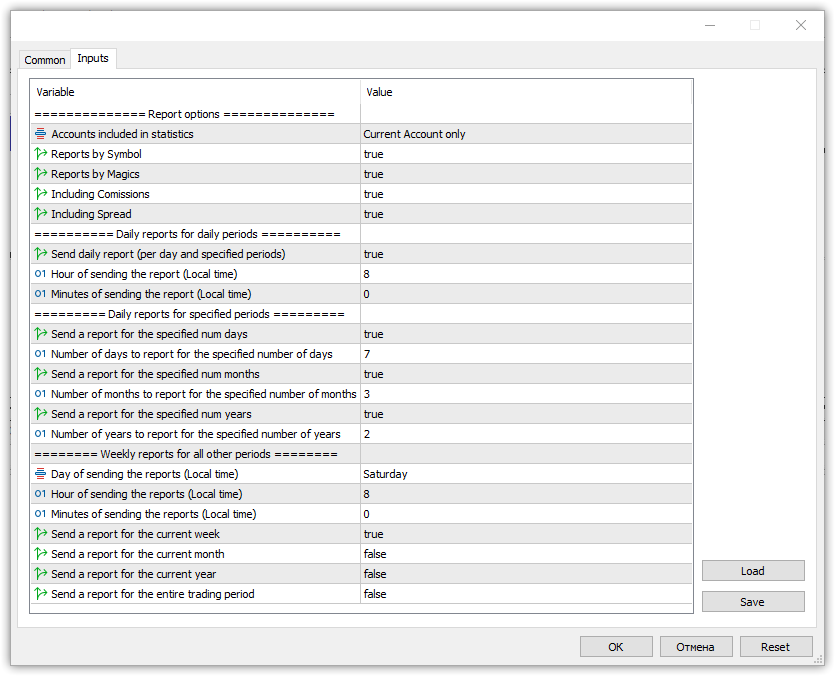Open the Current Account only dropdown value
The image size is (835, 676).
[x=525, y=134]
